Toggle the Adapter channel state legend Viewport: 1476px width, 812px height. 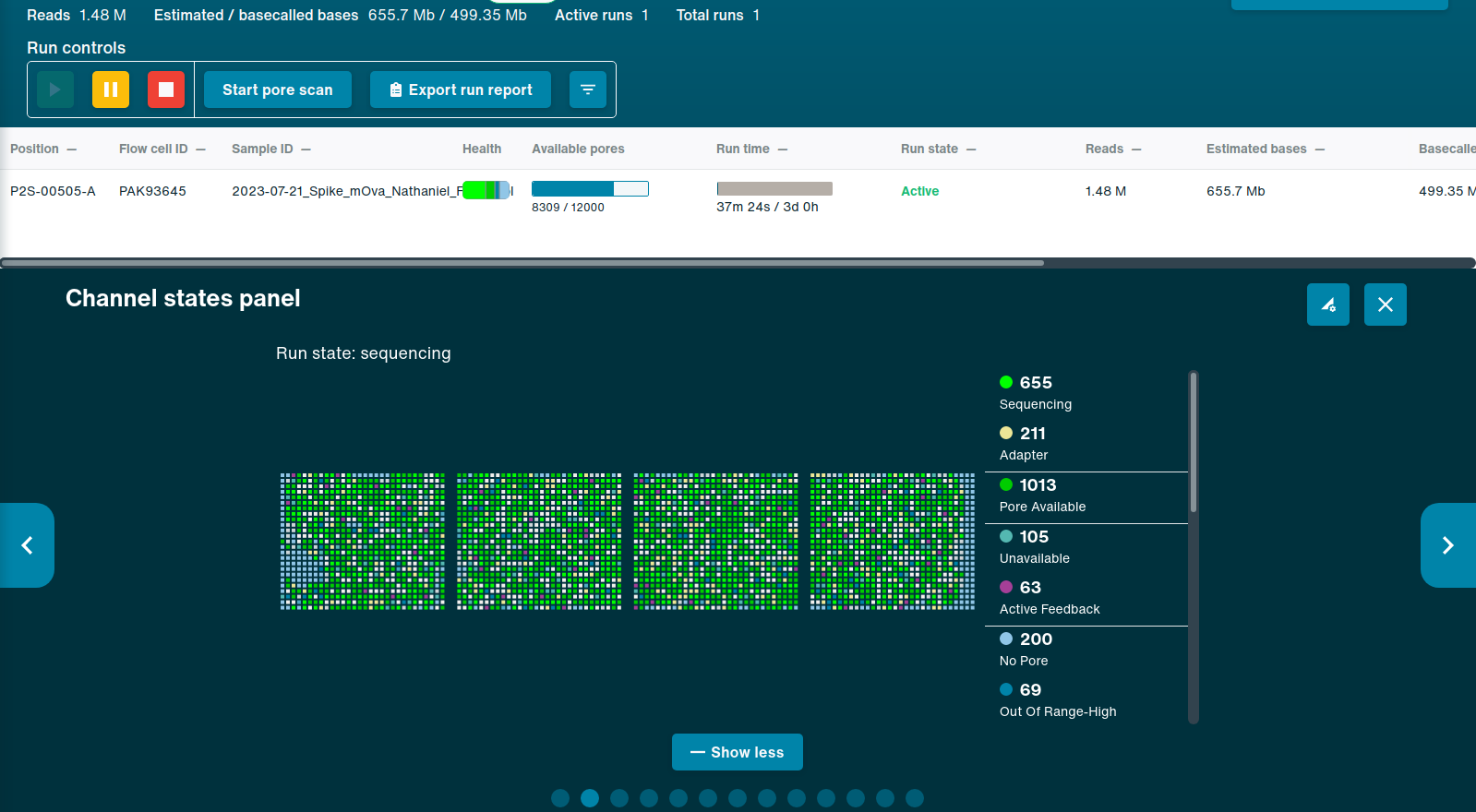[1024, 443]
